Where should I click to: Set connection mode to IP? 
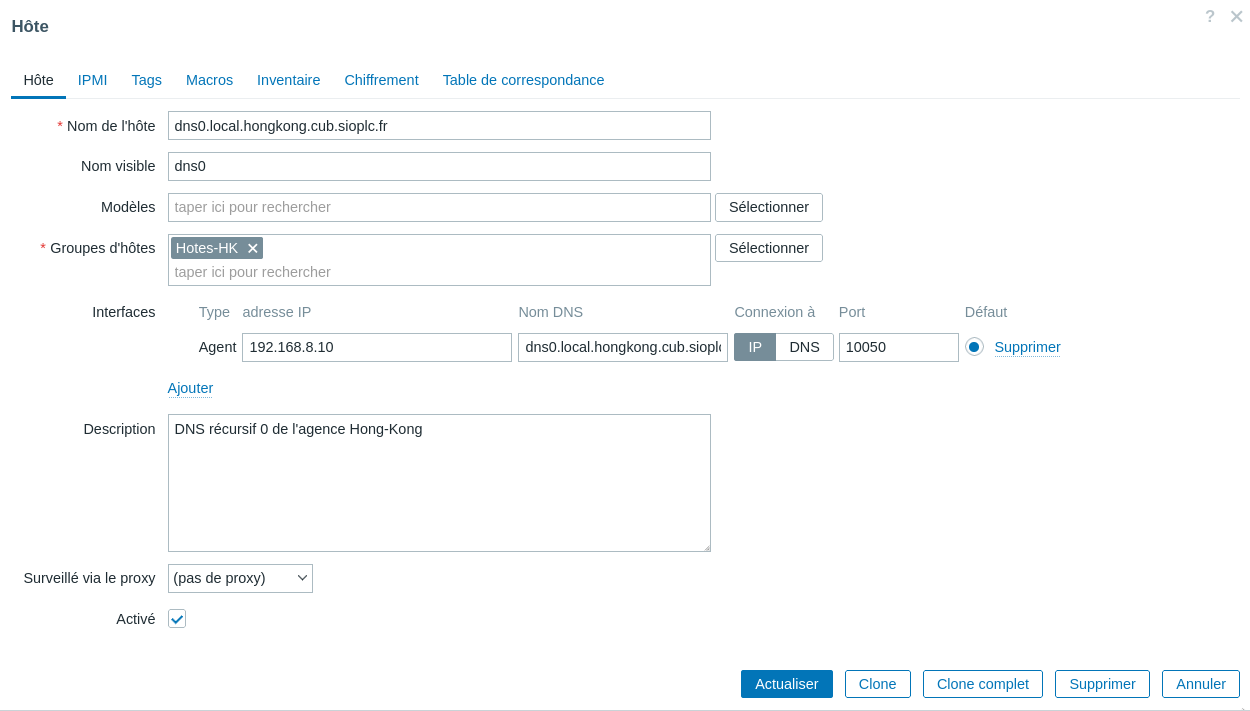(x=755, y=347)
